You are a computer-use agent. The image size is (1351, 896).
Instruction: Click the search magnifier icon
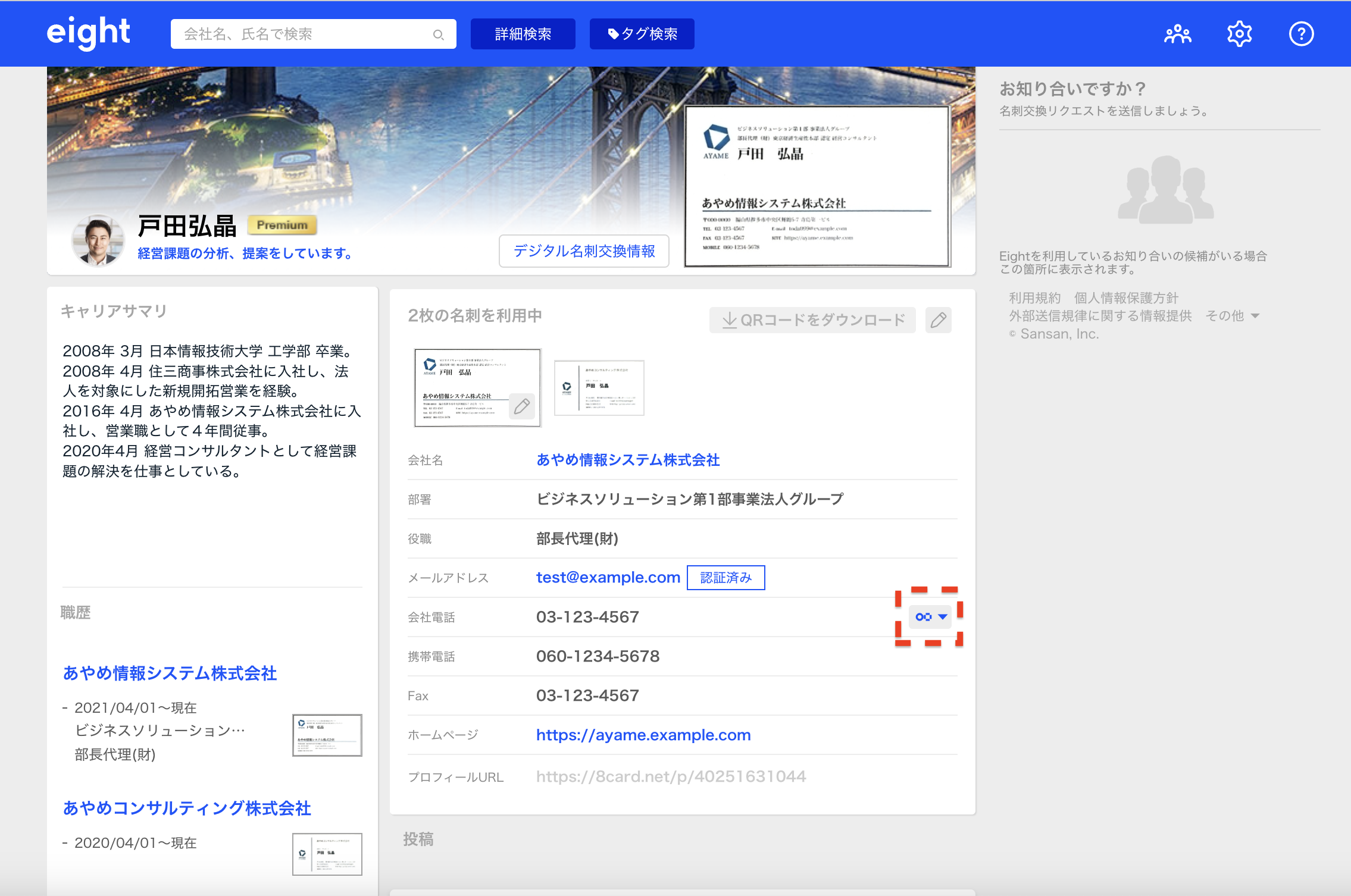point(438,35)
